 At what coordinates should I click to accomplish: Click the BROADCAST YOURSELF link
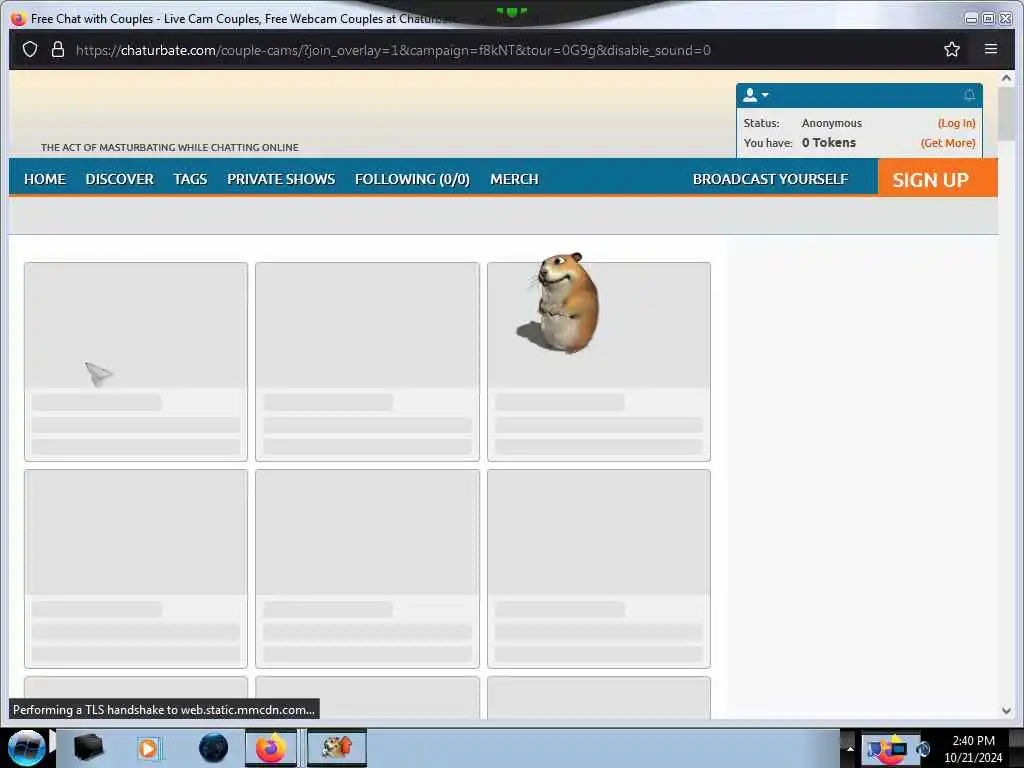(x=770, y=179)
